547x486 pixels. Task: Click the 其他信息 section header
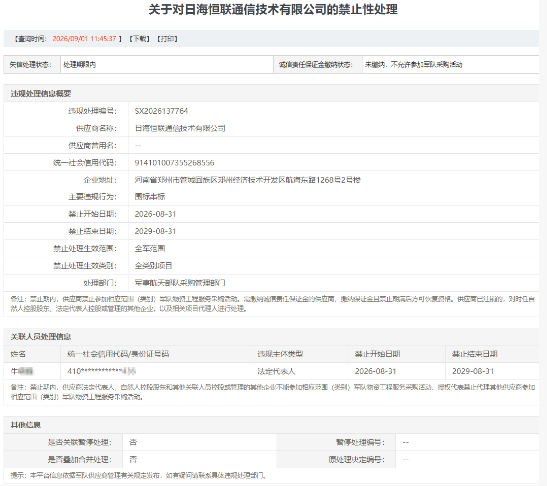coord(25,425)
